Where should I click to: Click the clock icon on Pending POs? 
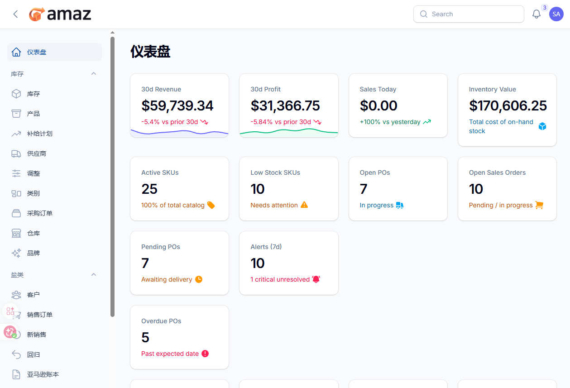[198, 279]
